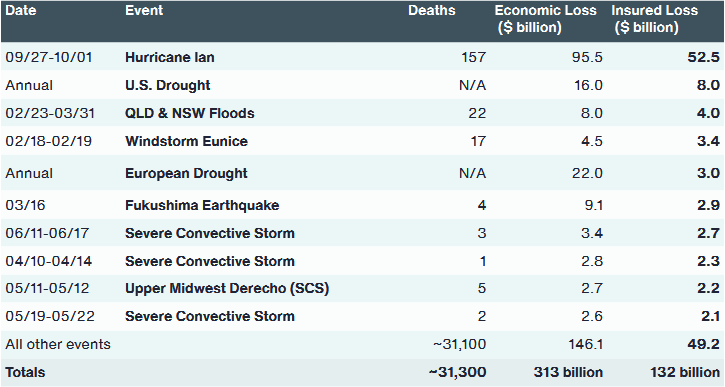The height and width of the screenshot is (387, 725).
Task: Click the Deaths column header
Action: [431, 11]
